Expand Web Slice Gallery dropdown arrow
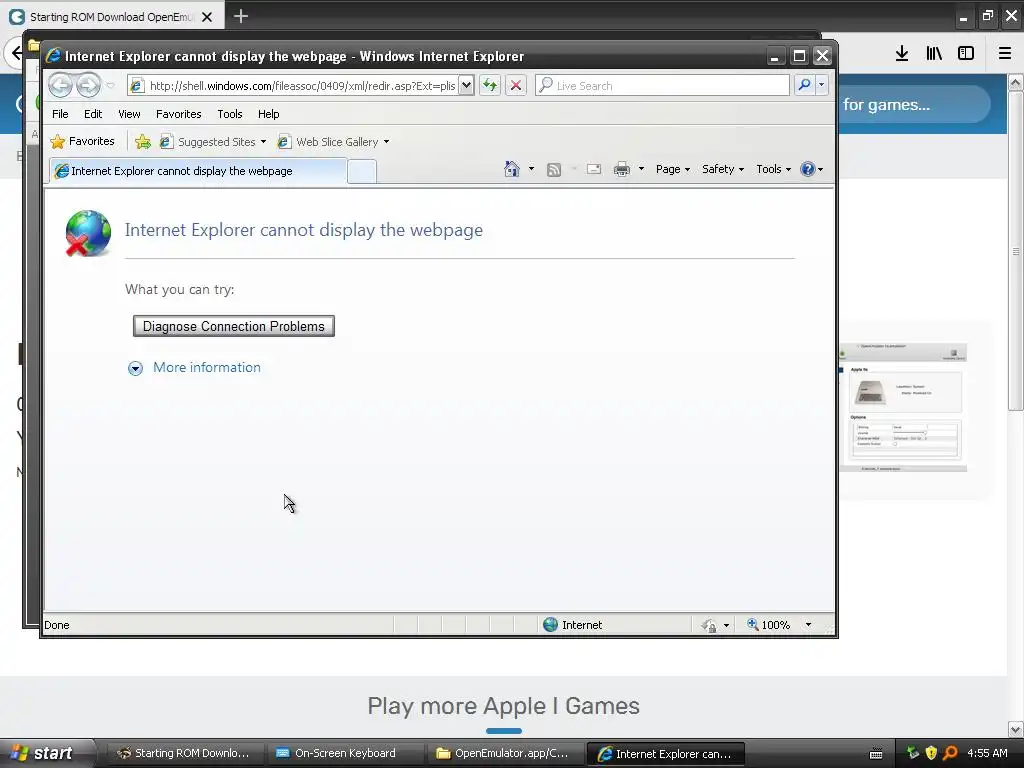 [x=387, y=142]
